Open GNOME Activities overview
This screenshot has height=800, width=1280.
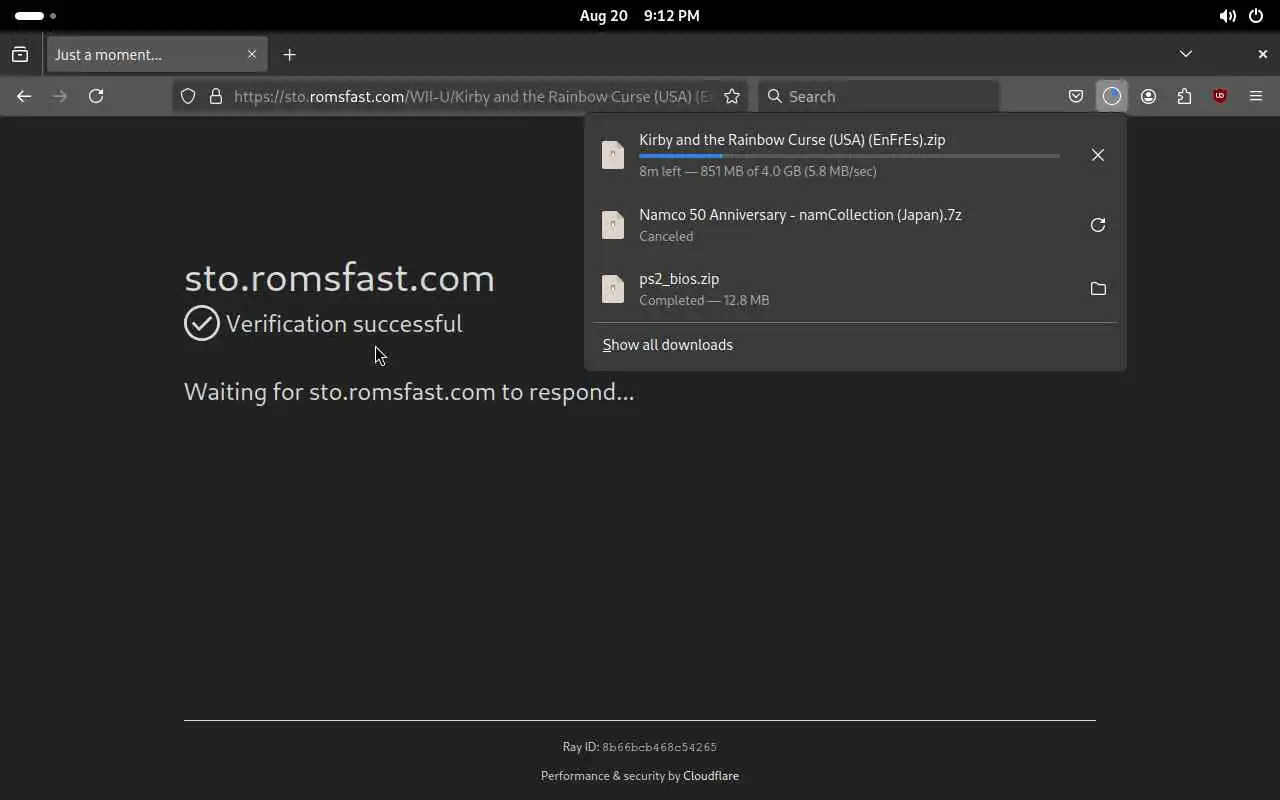point(35,16)
